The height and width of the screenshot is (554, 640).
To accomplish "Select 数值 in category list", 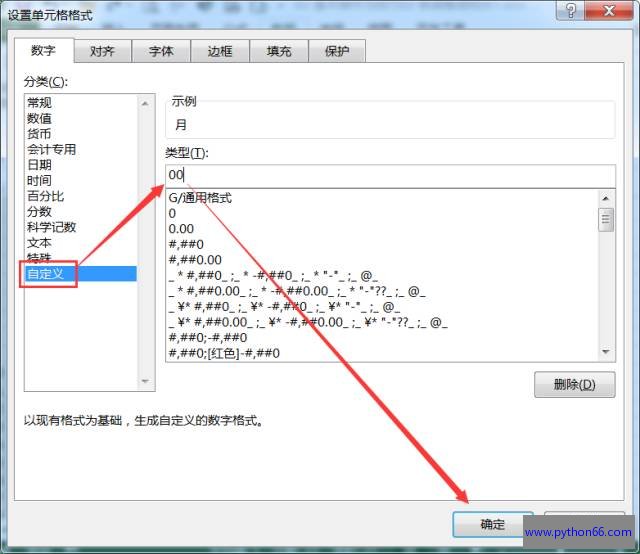I will click(x=40, y=118).
